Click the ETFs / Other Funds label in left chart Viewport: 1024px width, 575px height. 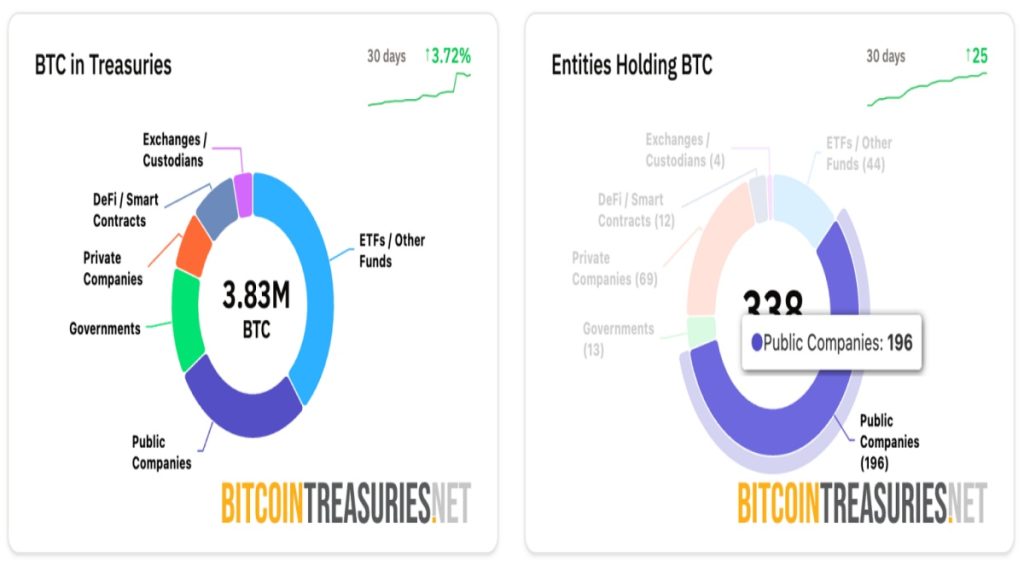point(391,250)
